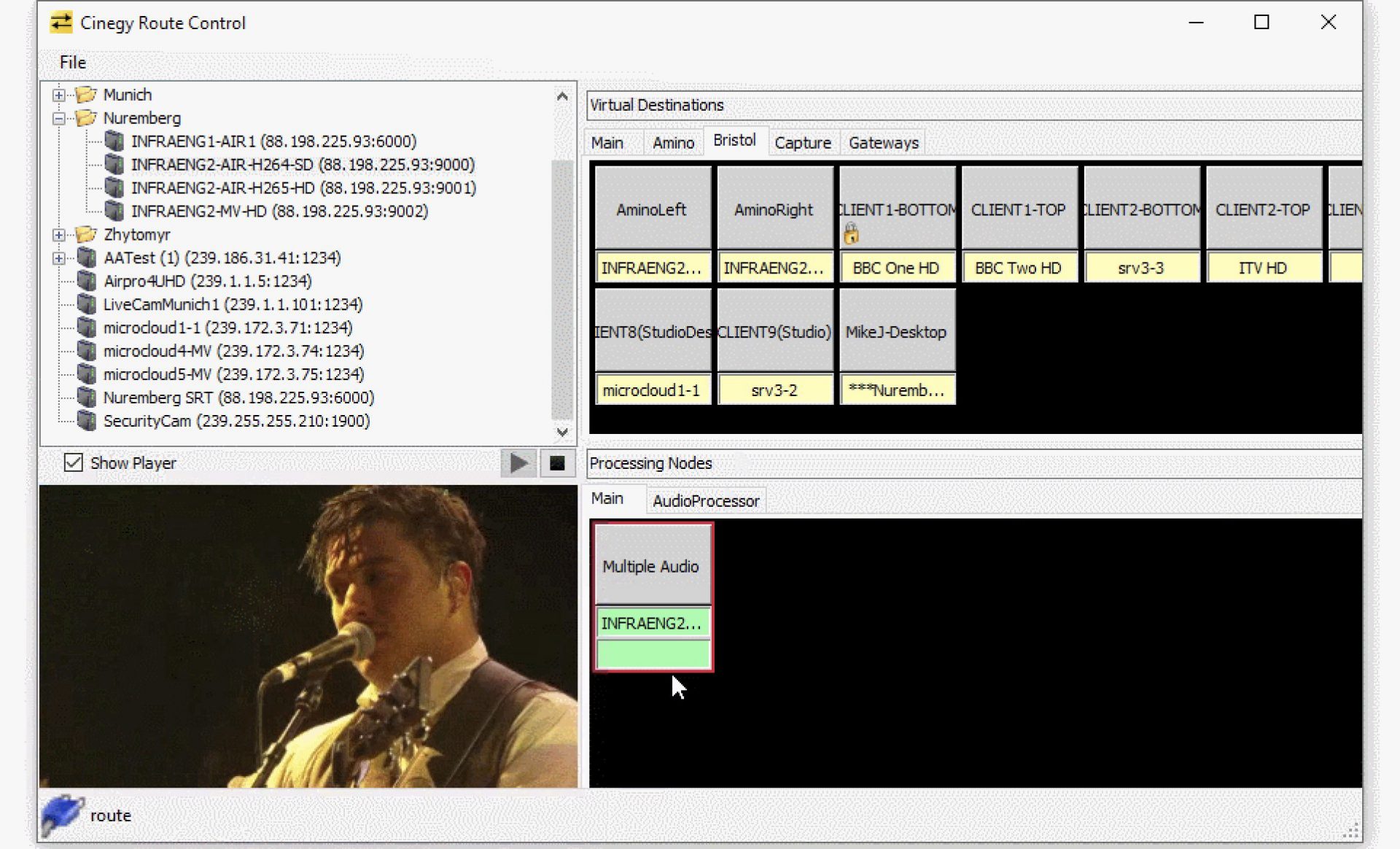Click the route connector icon in status bar
The image size is (1400, 849).
point(62,815)
